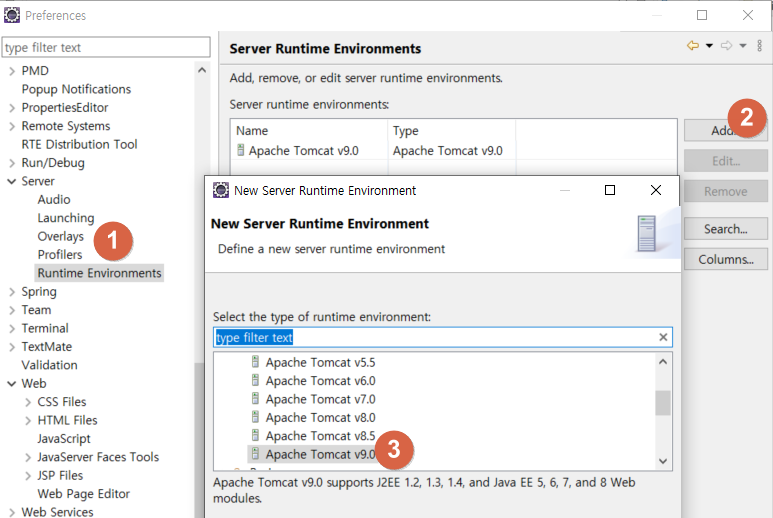Expand the Web Services node
Image resolution: width=773 pixels, height=518 pixels.
click(x=12, y=513)
